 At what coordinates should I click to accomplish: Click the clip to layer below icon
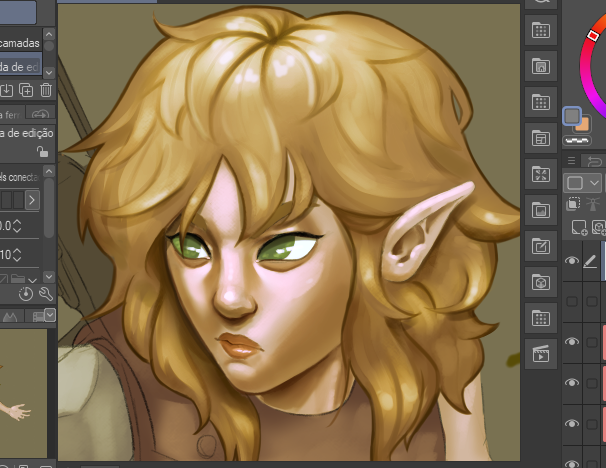573,204
